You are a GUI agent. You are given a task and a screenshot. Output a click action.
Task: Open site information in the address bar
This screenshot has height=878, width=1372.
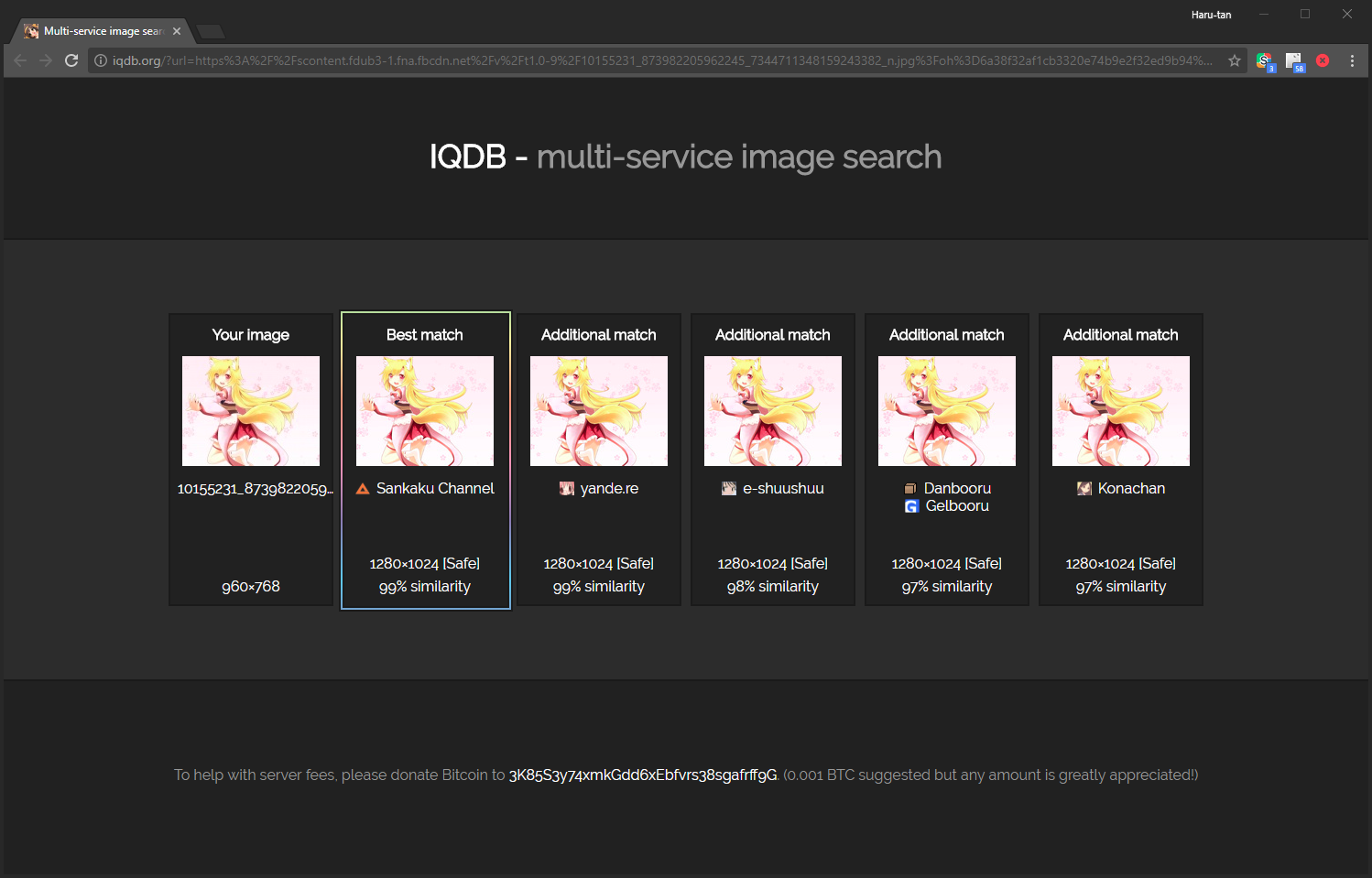pyautogui.click(x=99, y=60)
